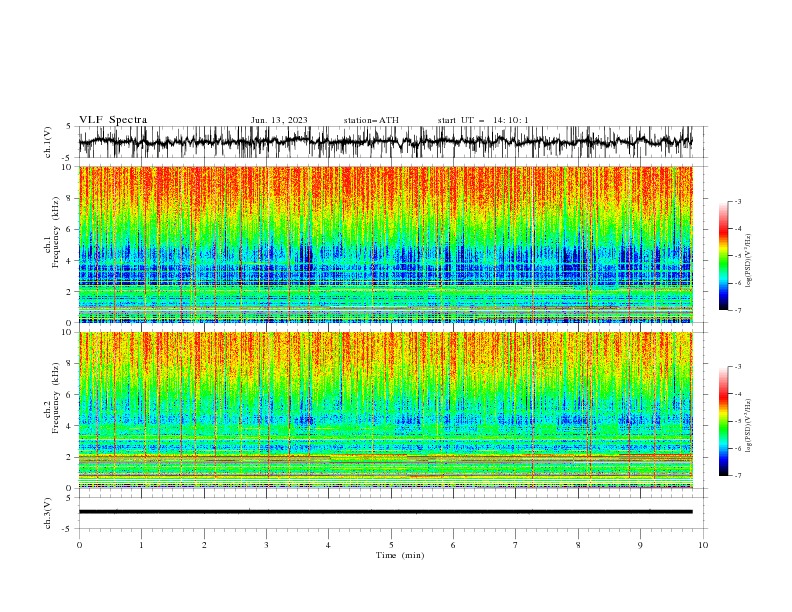
Task: Click the time axis tick label '1'
Action: click(141, 545)
